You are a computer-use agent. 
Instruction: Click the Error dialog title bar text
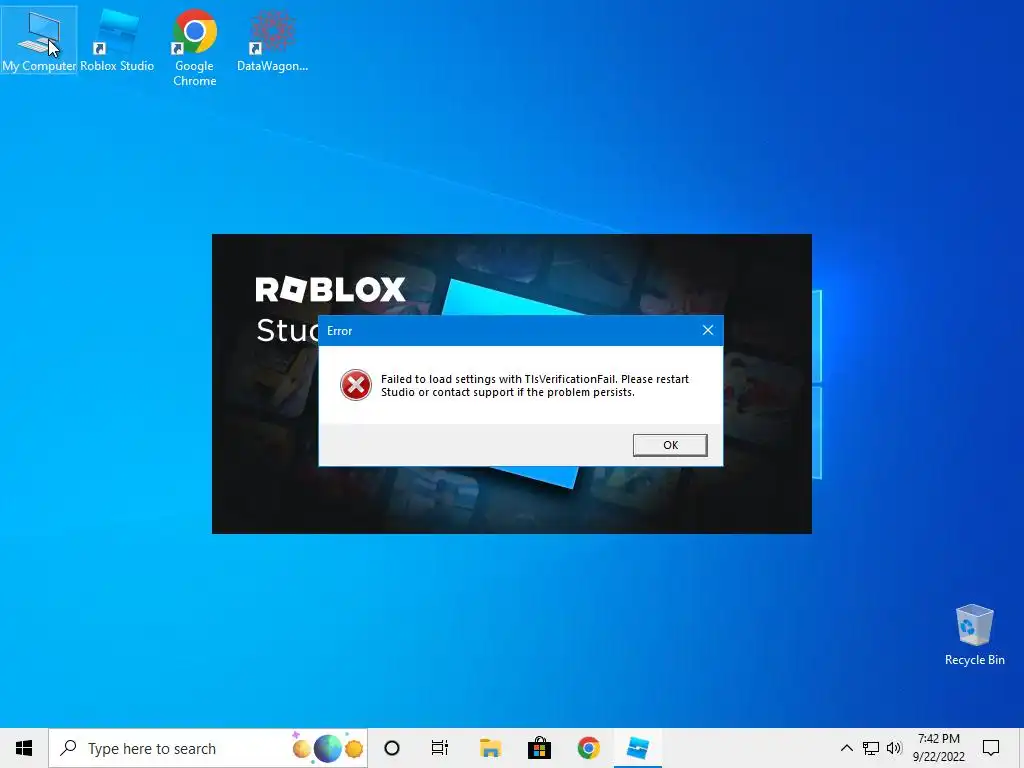(340, 331)
